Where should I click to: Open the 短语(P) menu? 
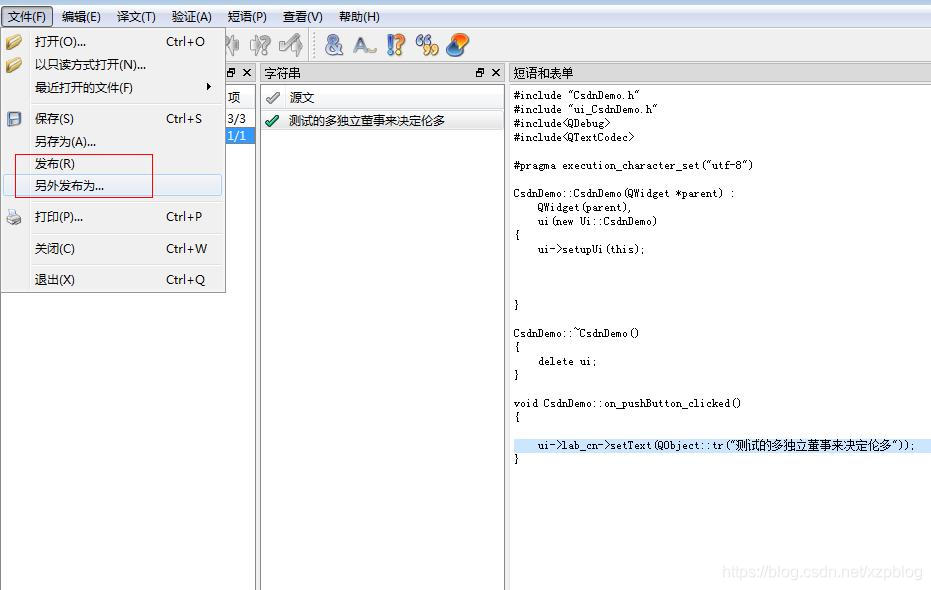(247, 17)
